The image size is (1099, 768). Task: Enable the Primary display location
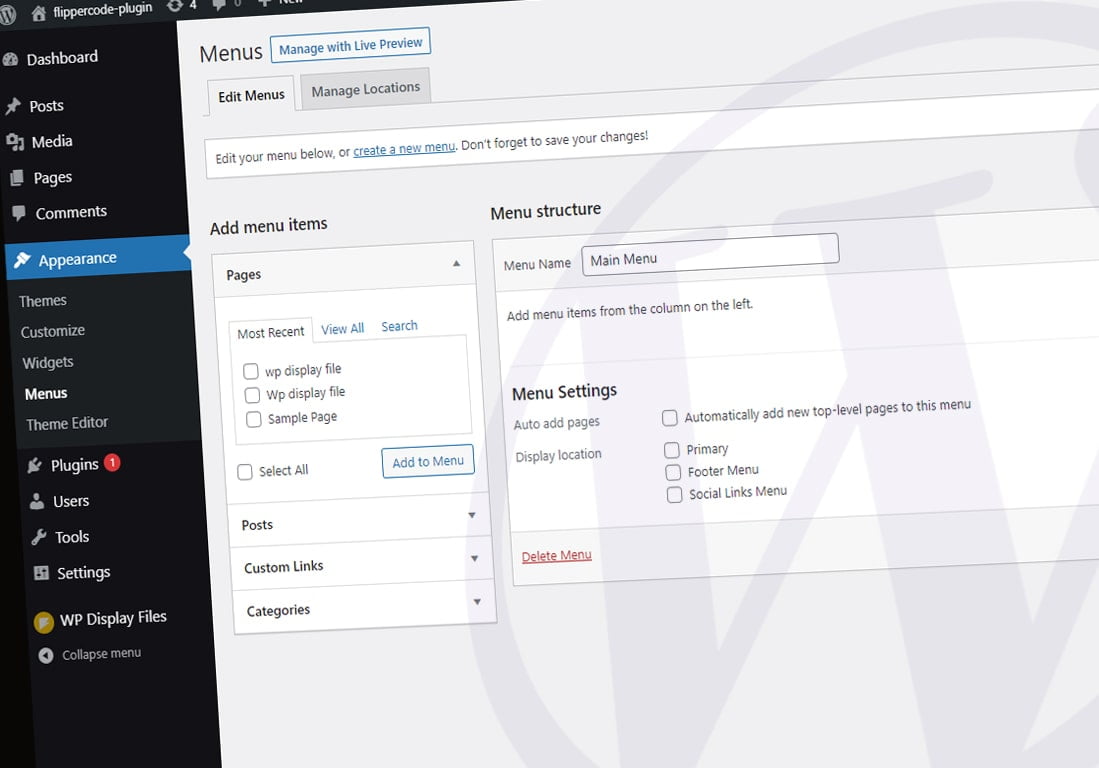(672, 450)
